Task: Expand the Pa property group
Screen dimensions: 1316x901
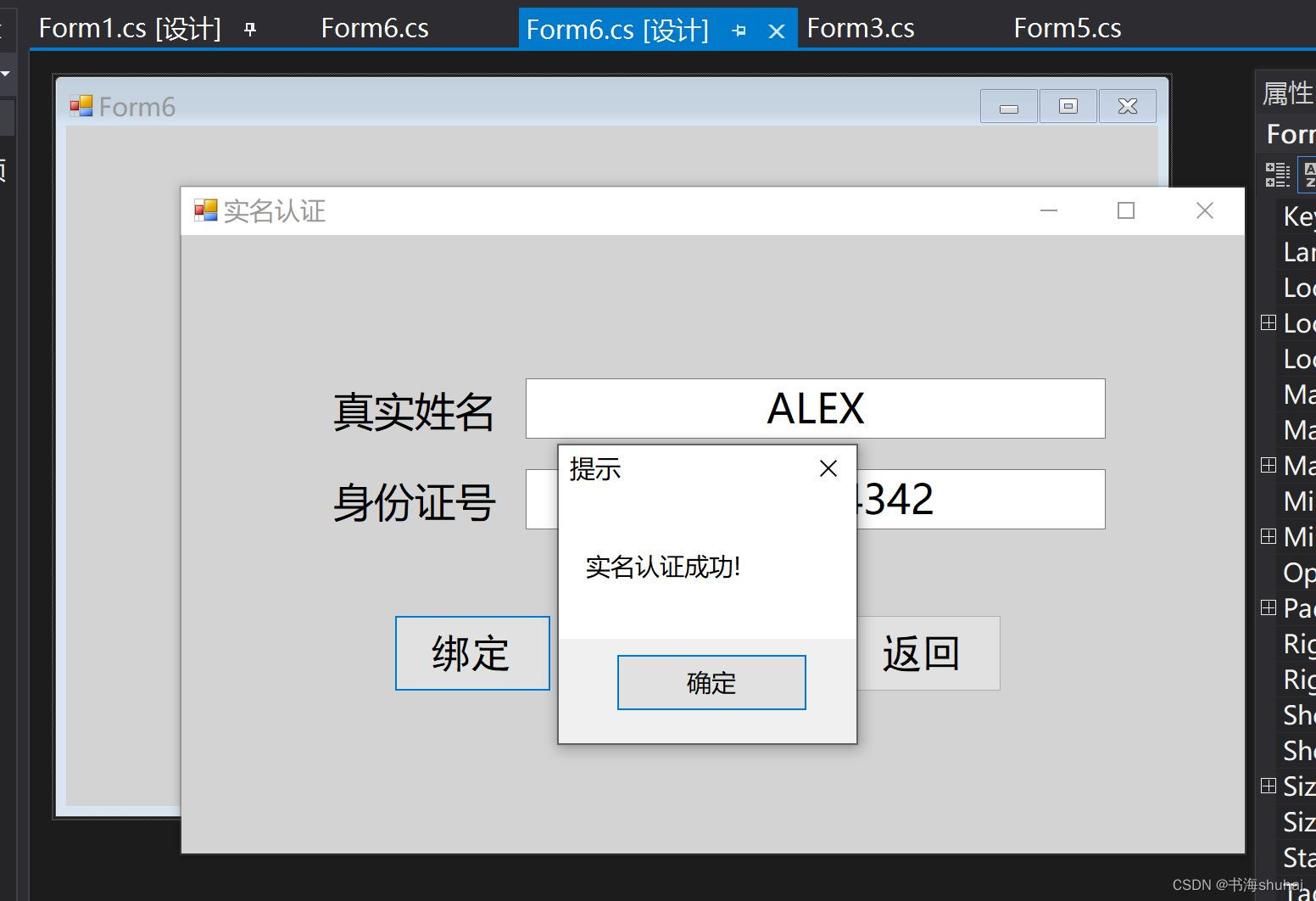Action: [1269, 607]
